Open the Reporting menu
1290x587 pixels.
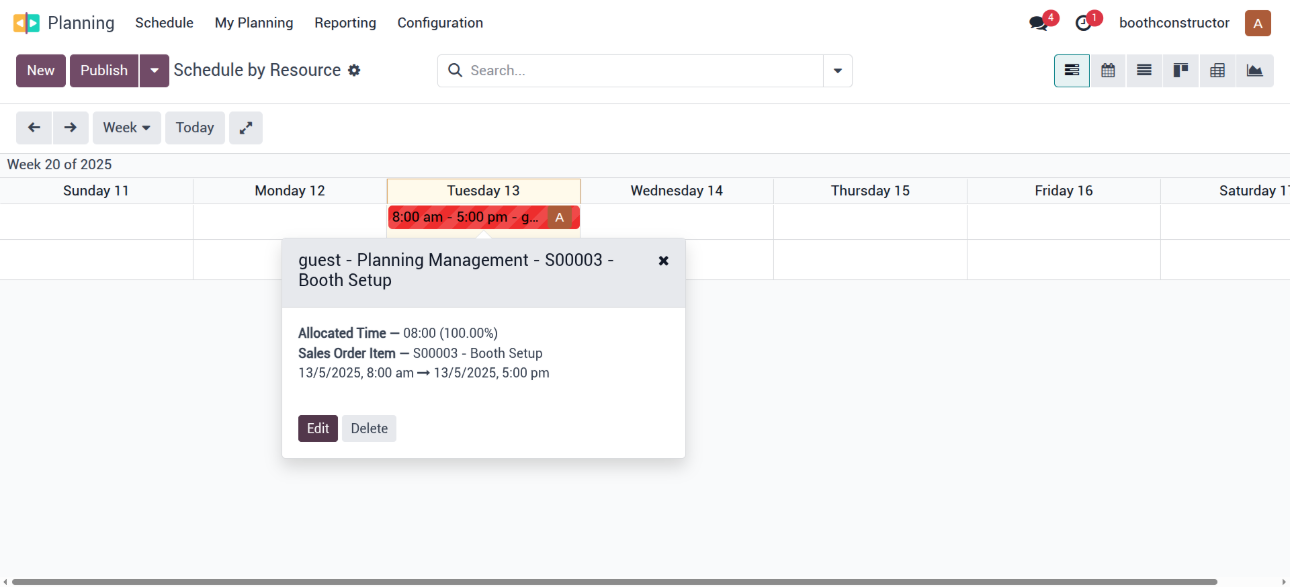[x=345, y=23]
